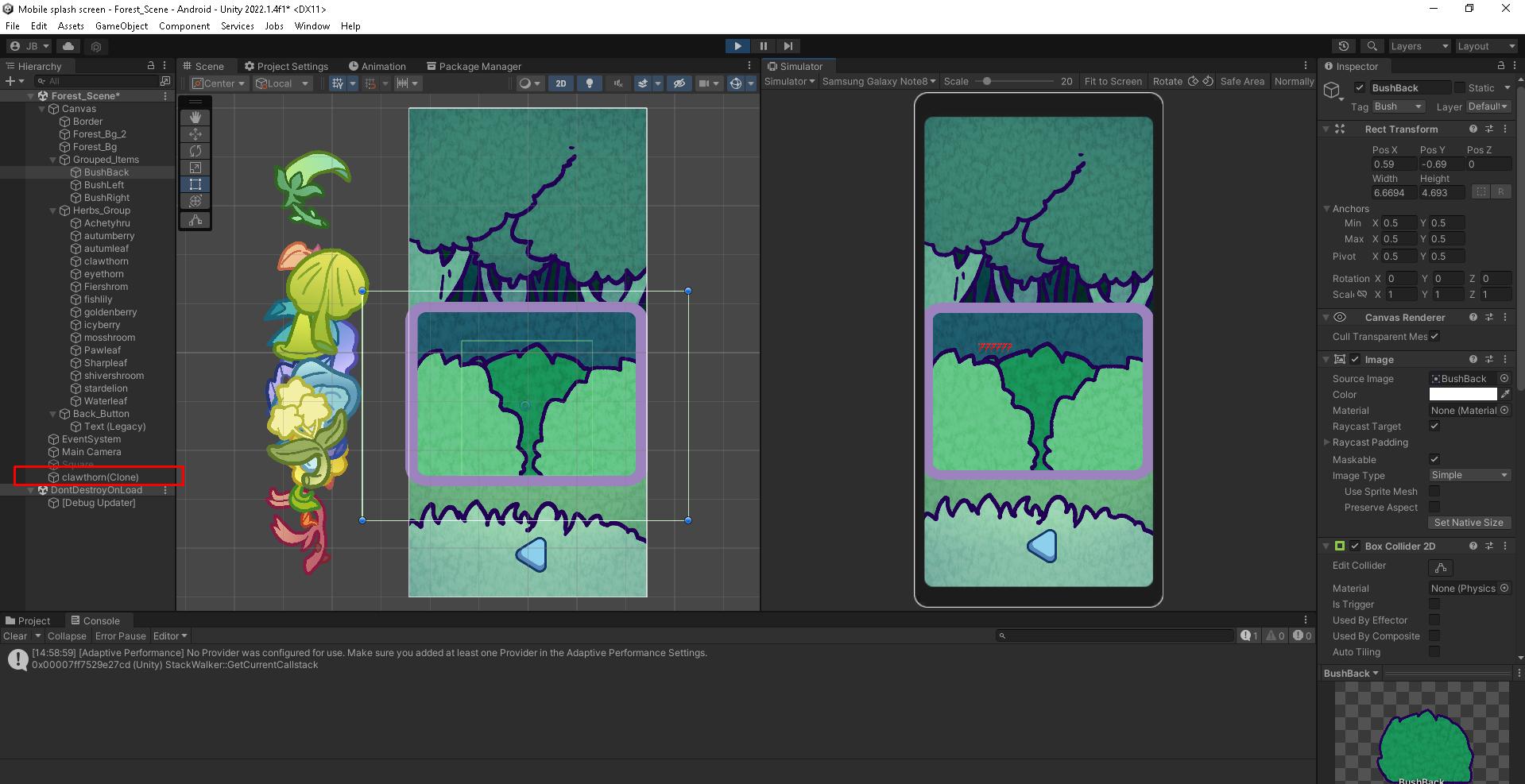Switch to the Project Settings tab

(x=286, y=66)
